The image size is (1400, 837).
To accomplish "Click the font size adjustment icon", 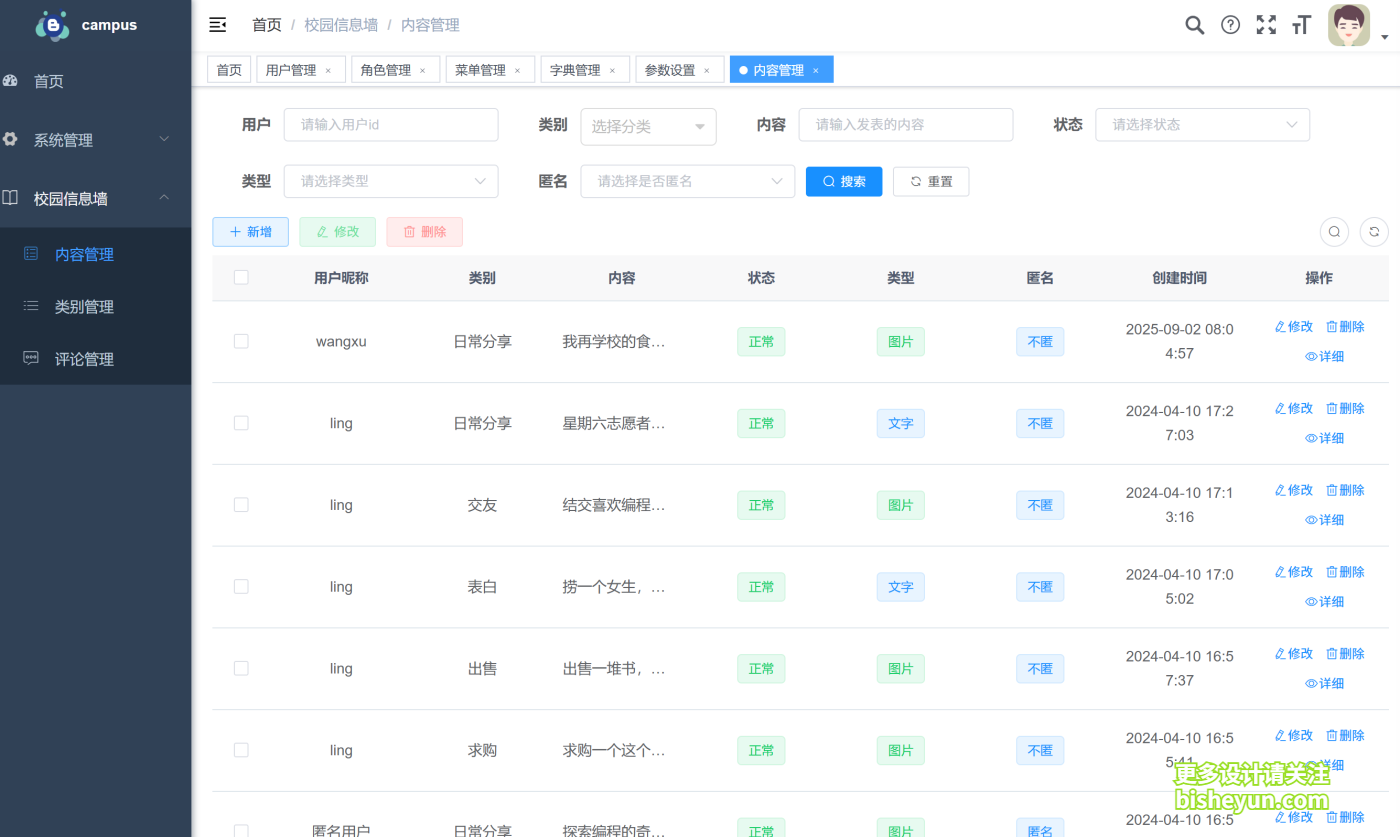I will click(x=1301, y=25).
